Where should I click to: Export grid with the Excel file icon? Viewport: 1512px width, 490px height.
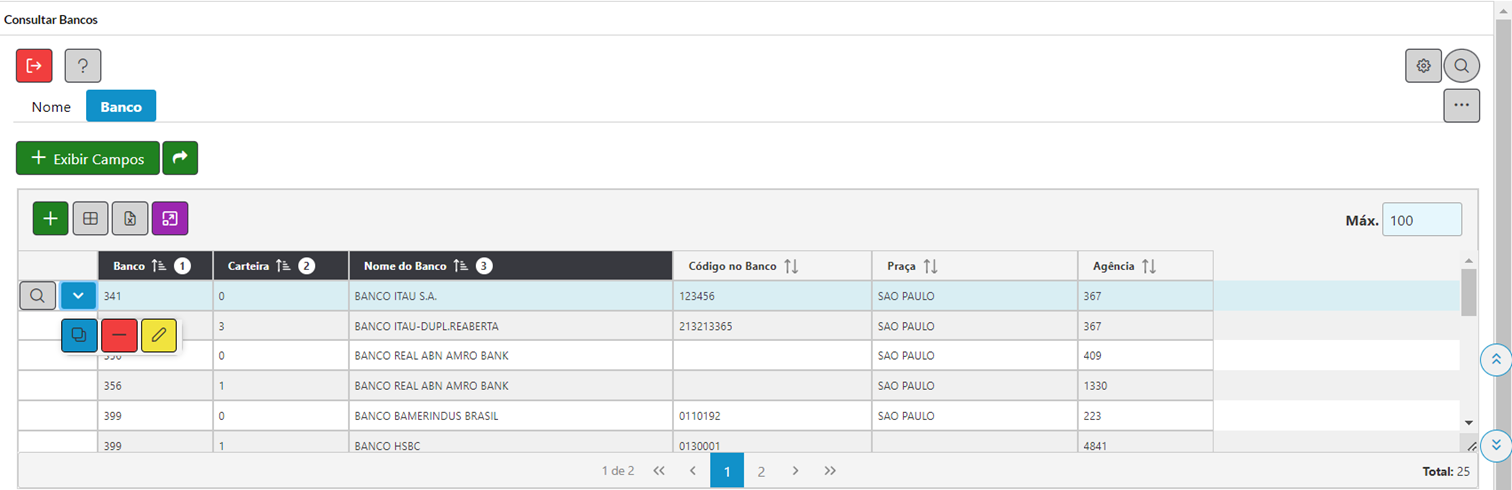pos(130,218)
